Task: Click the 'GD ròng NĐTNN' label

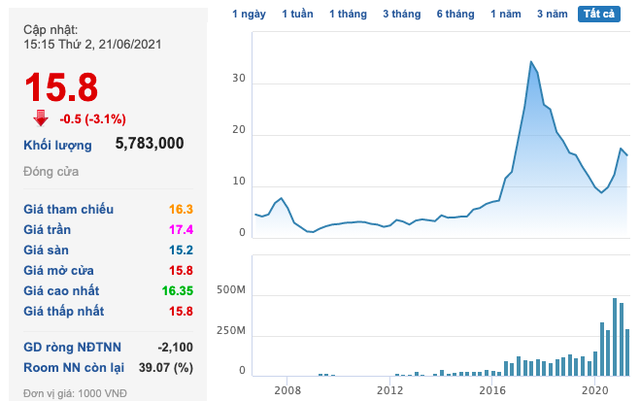Action: [x=72, y=347]
